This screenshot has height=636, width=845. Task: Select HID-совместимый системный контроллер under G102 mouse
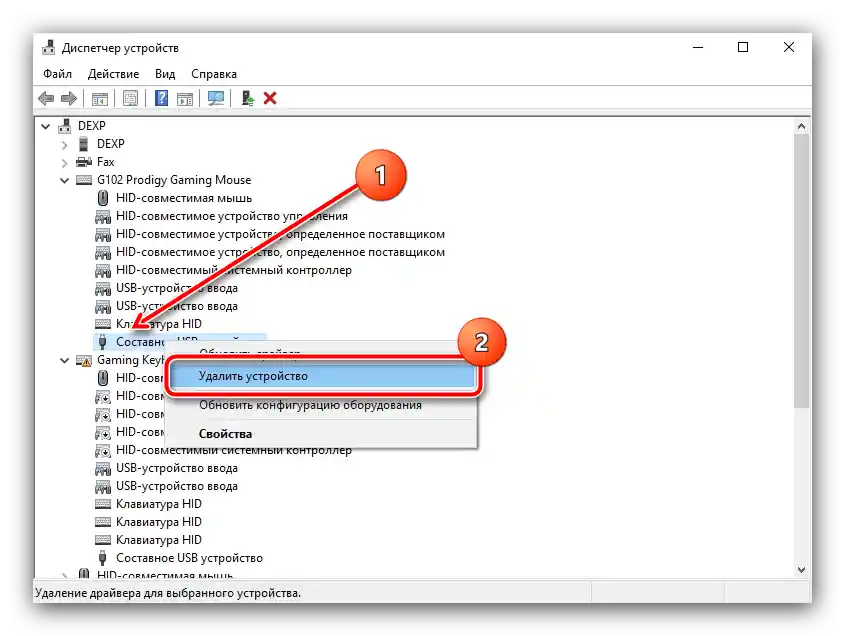tap(234, 270)
